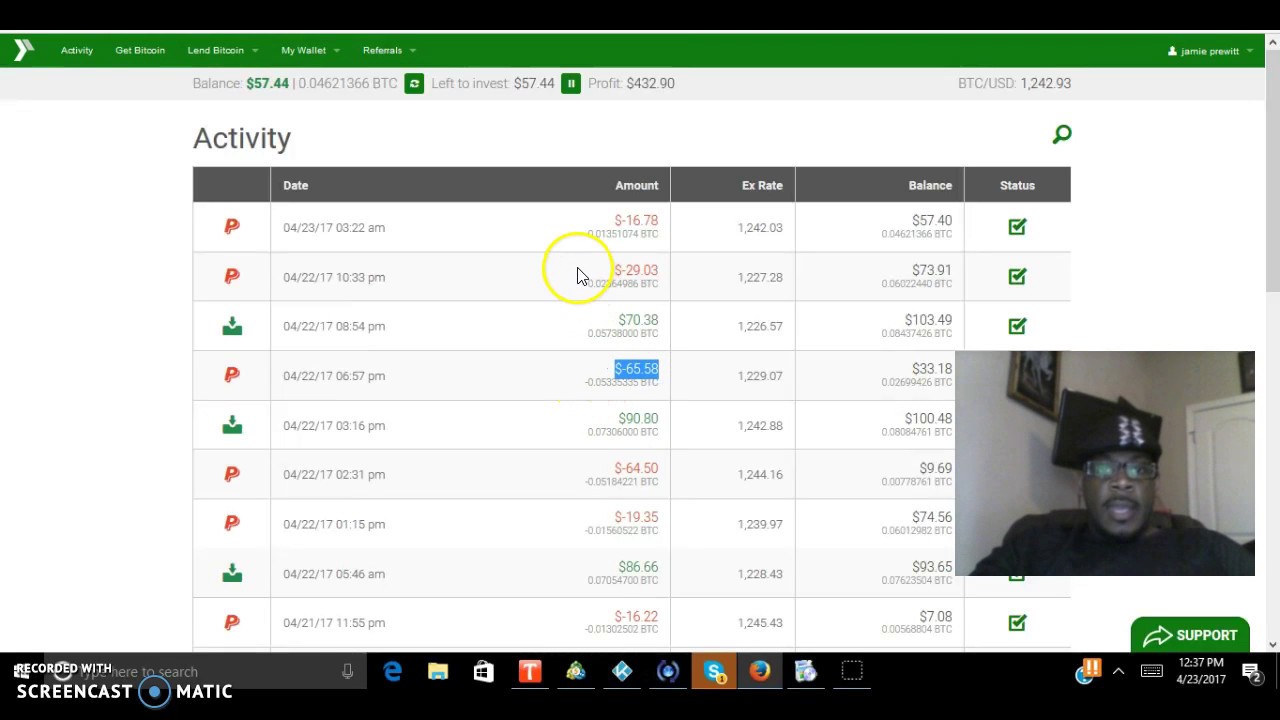The width and height of the screenshot is (1280, 720).
Task: Click the status checkmark for the $7.08 balance row
Action: 1017,622
